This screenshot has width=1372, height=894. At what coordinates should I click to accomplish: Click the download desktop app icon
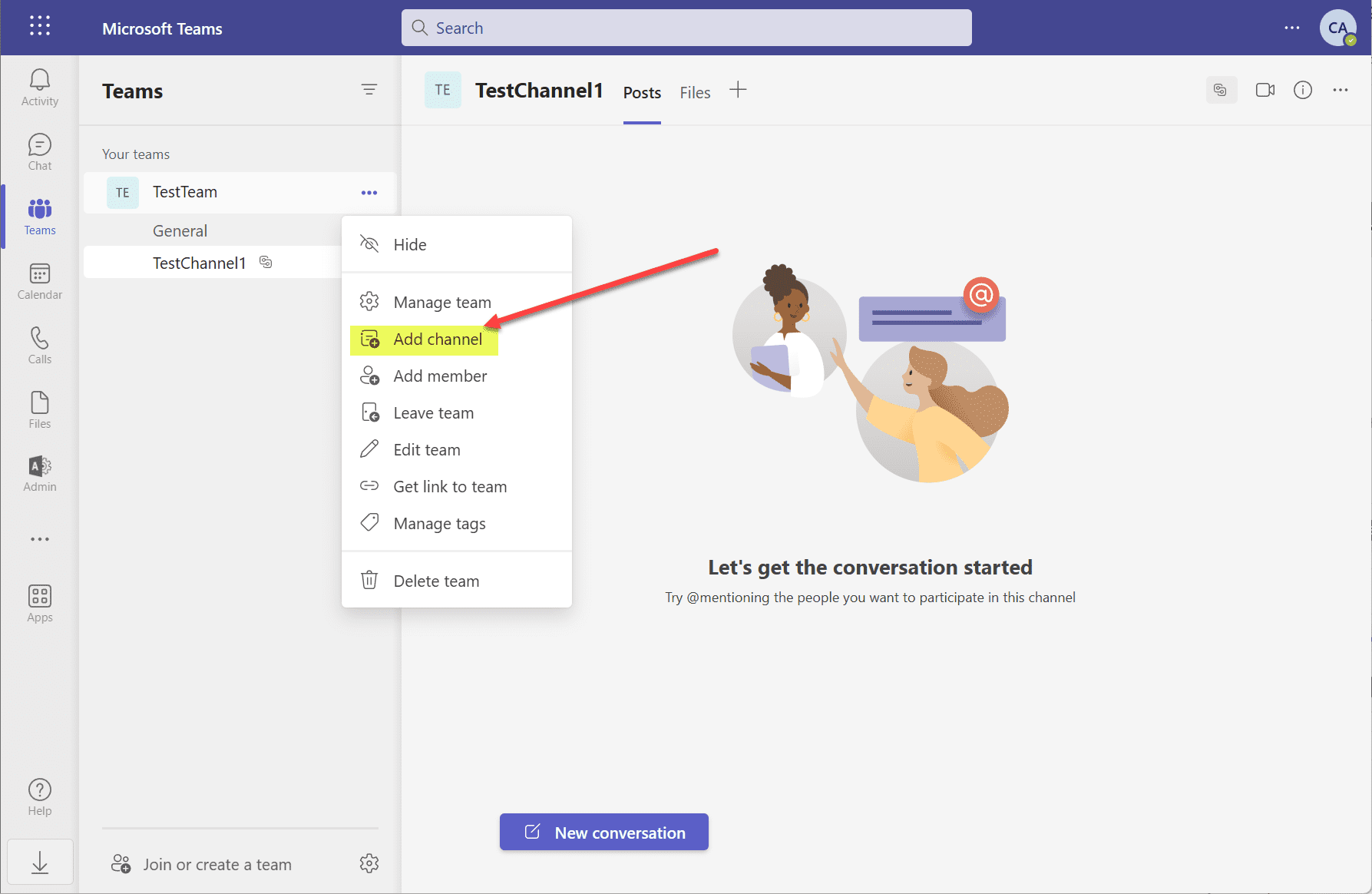pos(40,863)
